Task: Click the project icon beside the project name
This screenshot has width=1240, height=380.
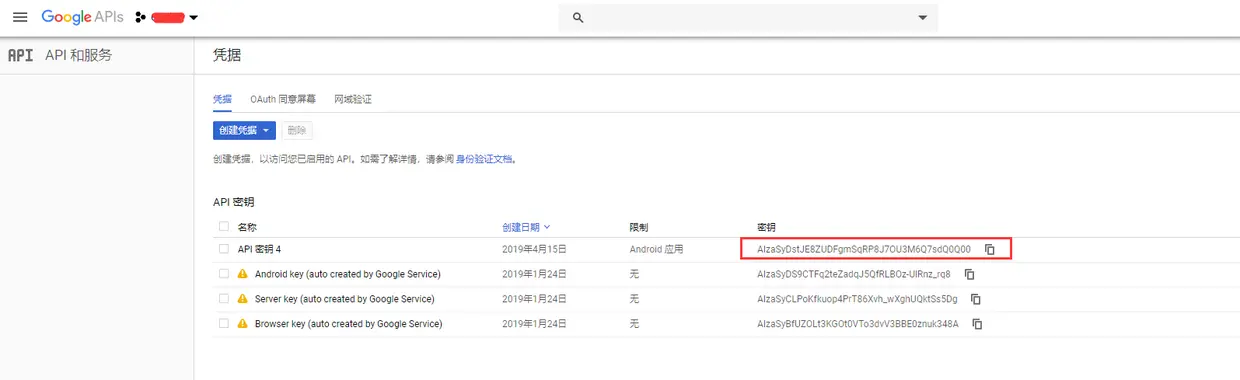Action: click(x=141, y=17)
